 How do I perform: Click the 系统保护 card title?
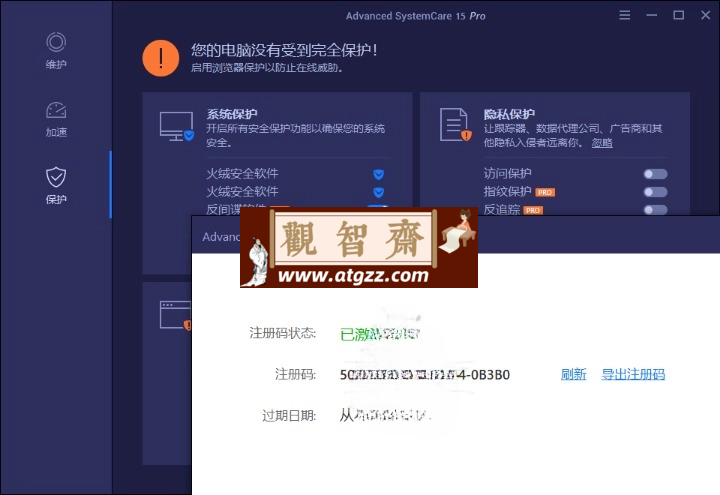click(x=232, y=114)
